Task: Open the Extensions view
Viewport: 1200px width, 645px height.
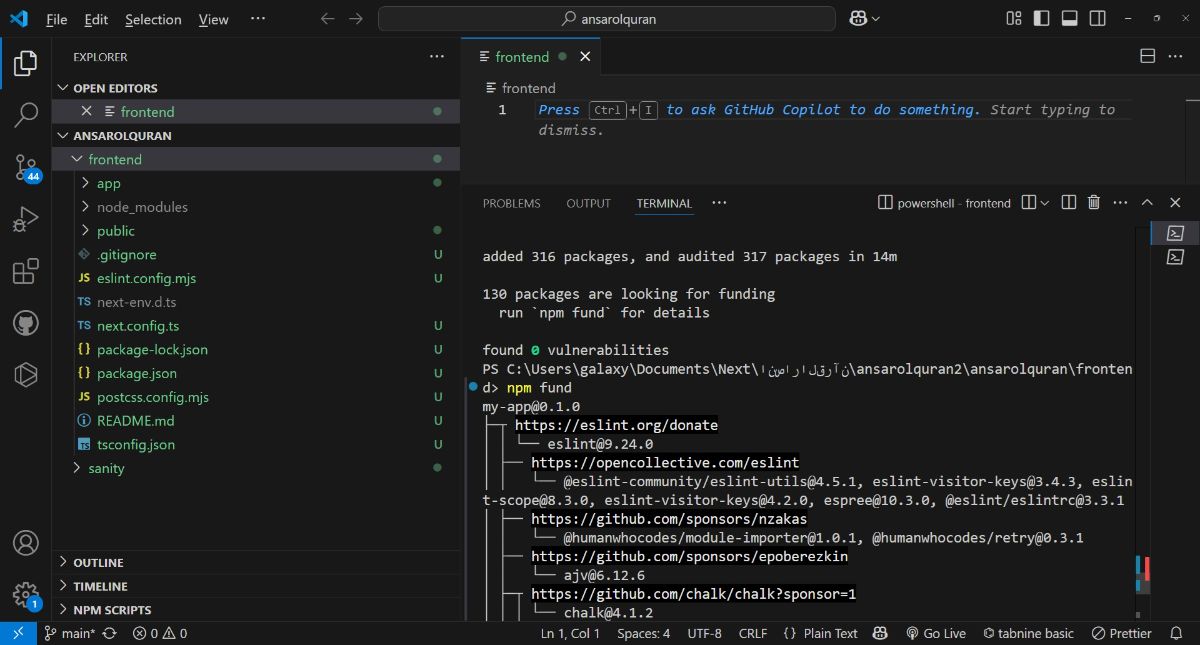Action: pyautogui.click(x=25, y=271)
